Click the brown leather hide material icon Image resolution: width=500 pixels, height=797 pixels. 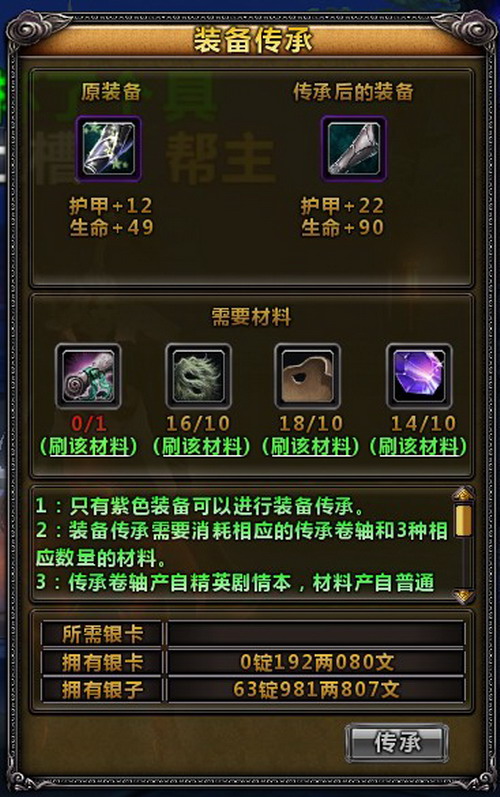click(x=307, y=376)
